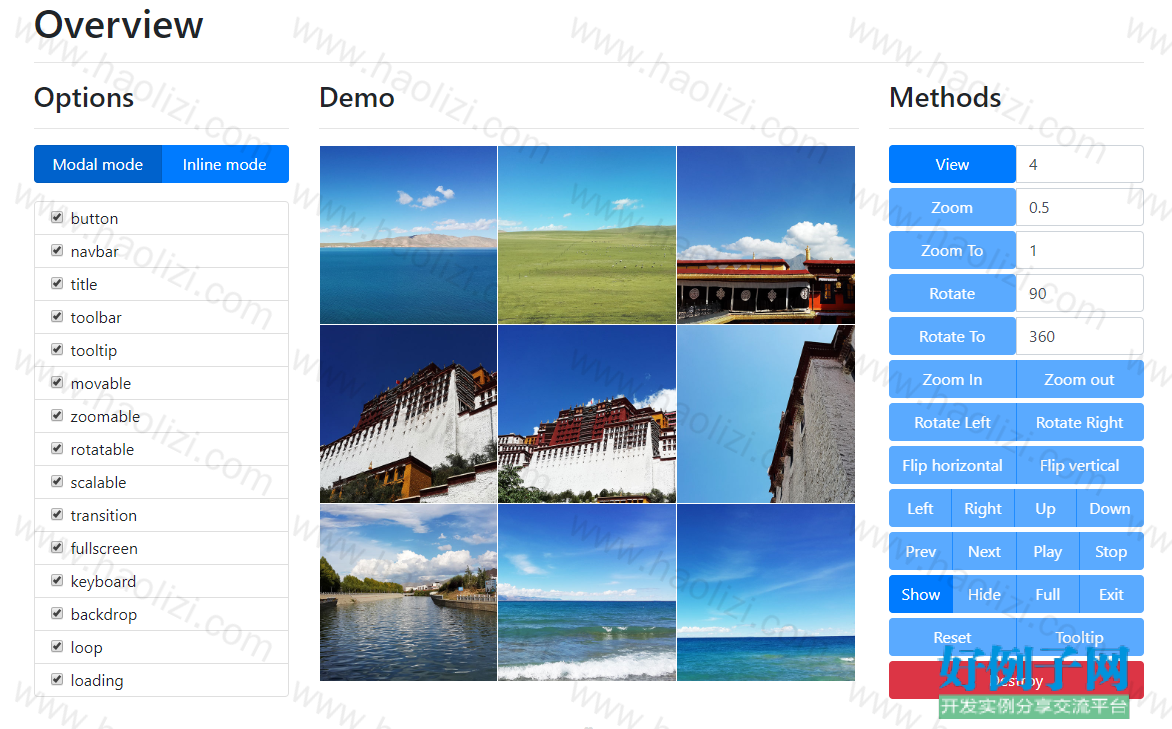Click the Full button

point(1048,594)
